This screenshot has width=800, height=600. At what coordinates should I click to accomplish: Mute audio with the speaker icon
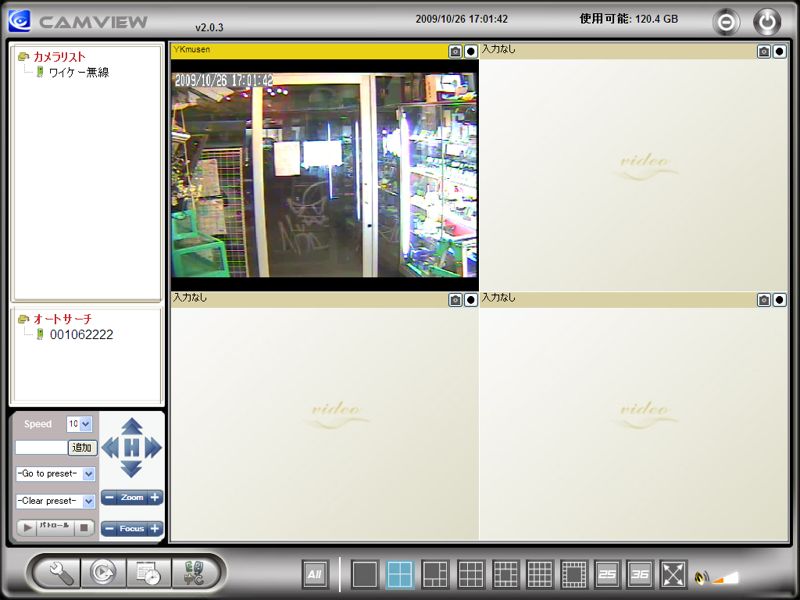click(x=701, y=577)
